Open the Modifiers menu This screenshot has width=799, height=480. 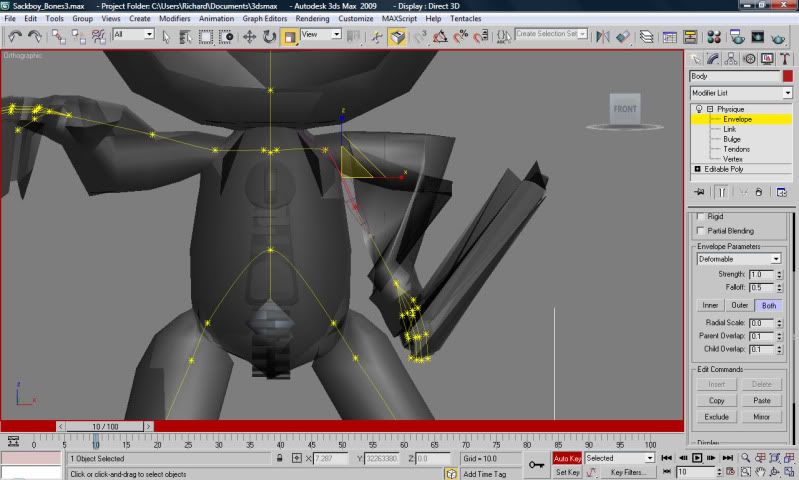174,18
